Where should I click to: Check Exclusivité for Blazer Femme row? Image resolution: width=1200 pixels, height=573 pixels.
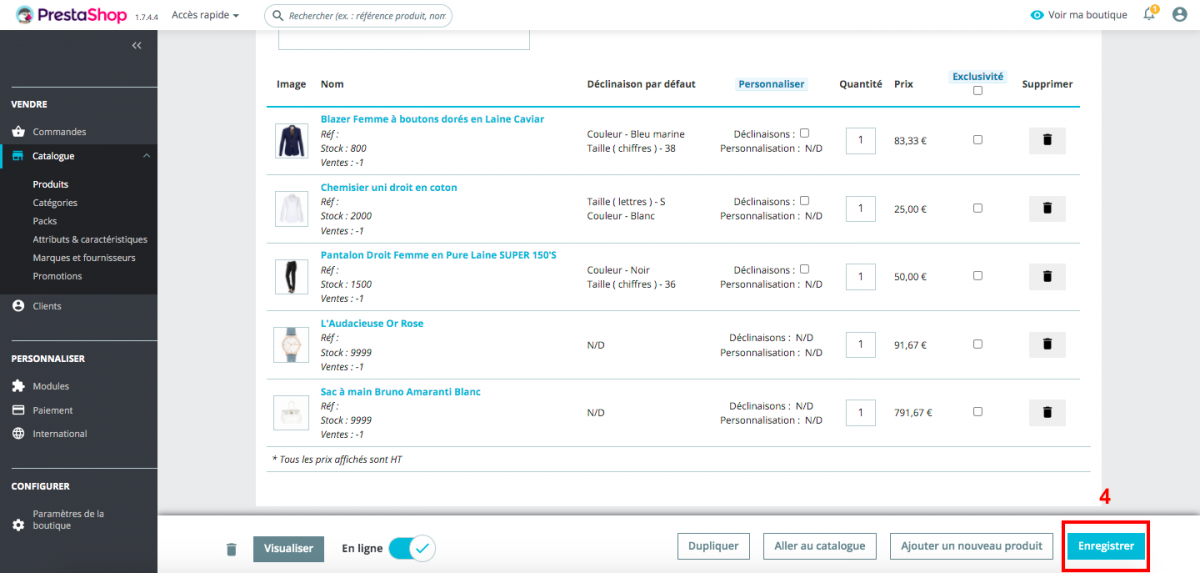coord(977,140)
